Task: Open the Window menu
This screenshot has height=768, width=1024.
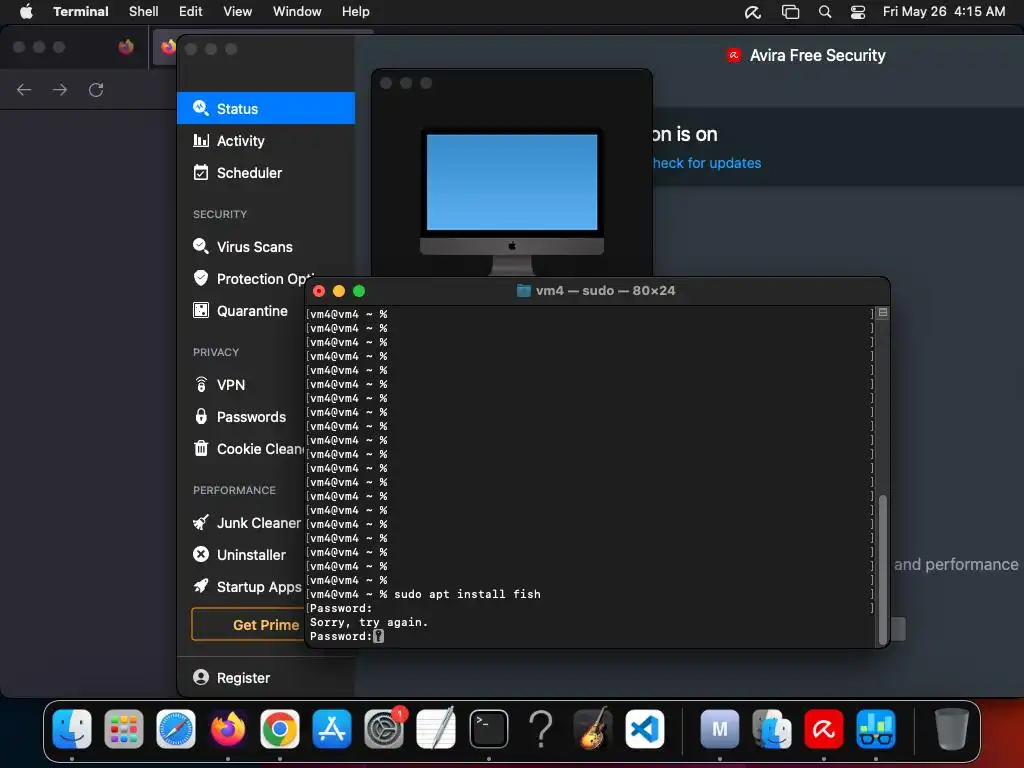Action: tap(297, 11)
